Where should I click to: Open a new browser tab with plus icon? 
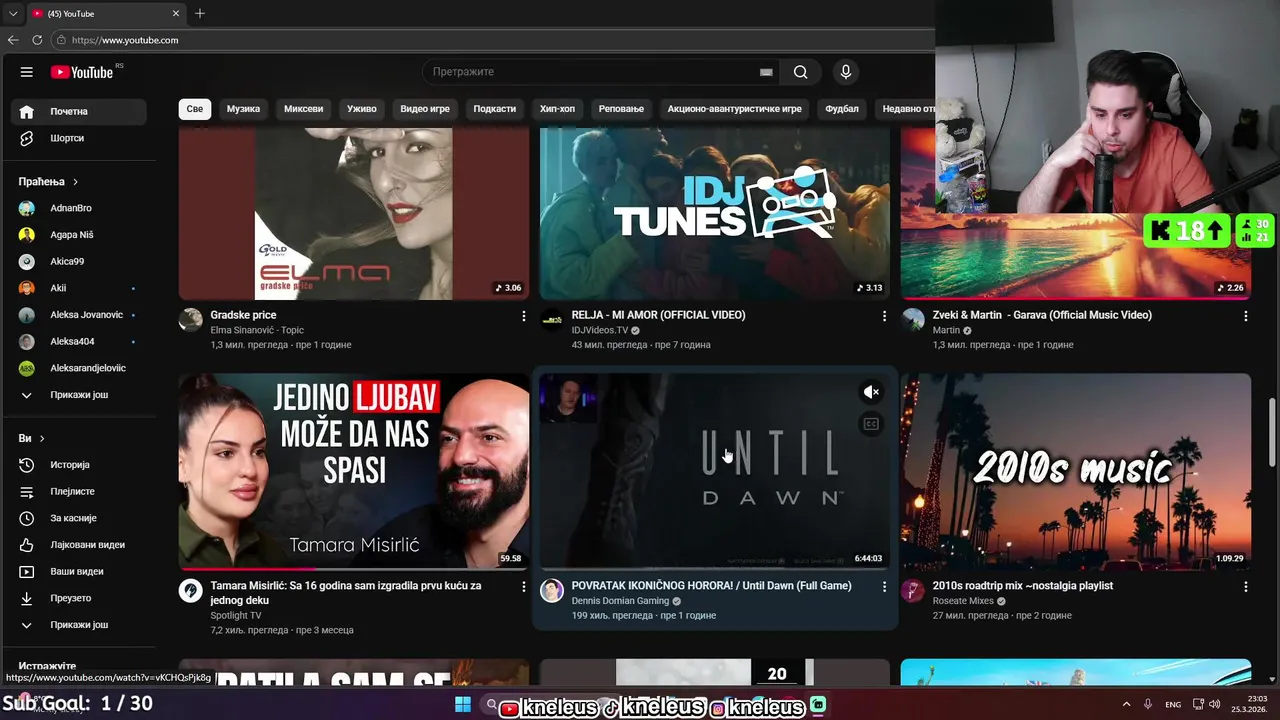tap(200, 14)
